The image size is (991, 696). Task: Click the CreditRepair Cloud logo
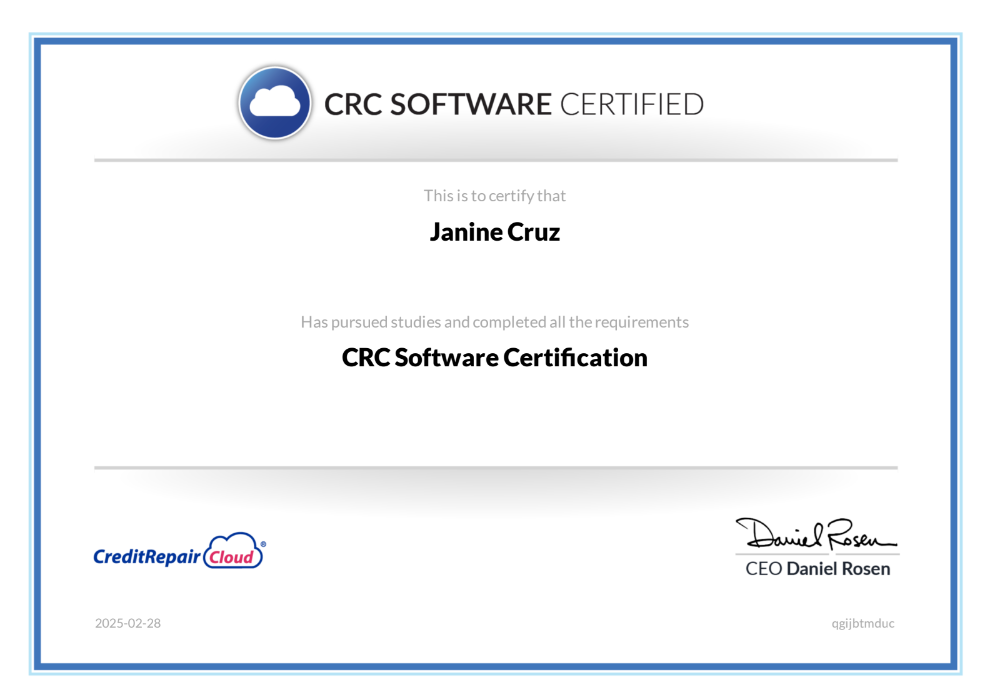pos(180,551)
